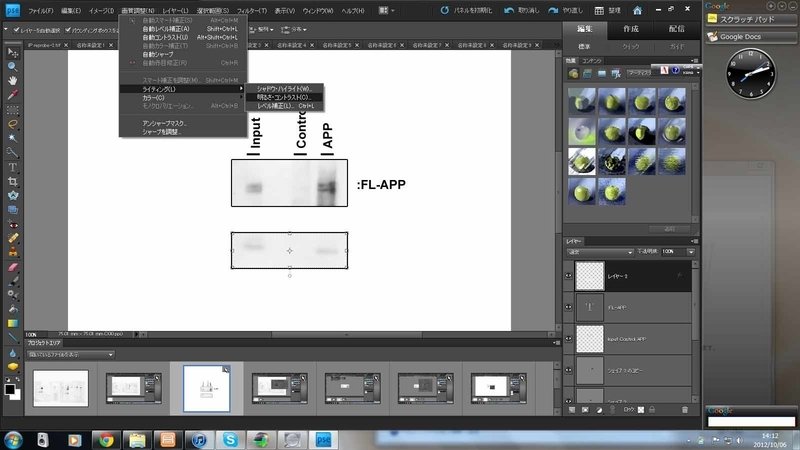Choose 自動コントラスト menu item
The image size is (800, 450).
183,37
